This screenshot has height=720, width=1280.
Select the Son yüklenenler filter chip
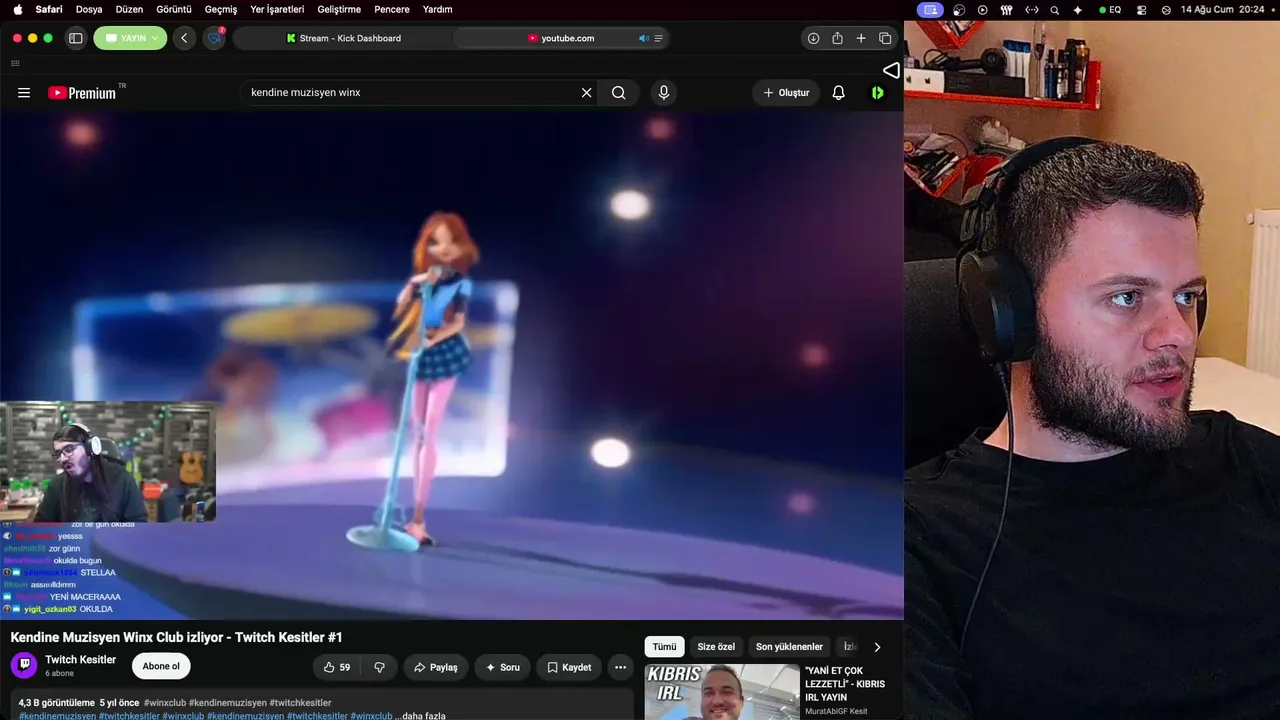(789, 647)
